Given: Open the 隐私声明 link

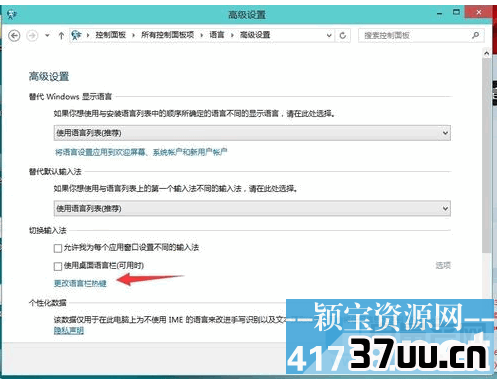Looking at the screenshot, I should pyautogui.click(x=69, y=331).
